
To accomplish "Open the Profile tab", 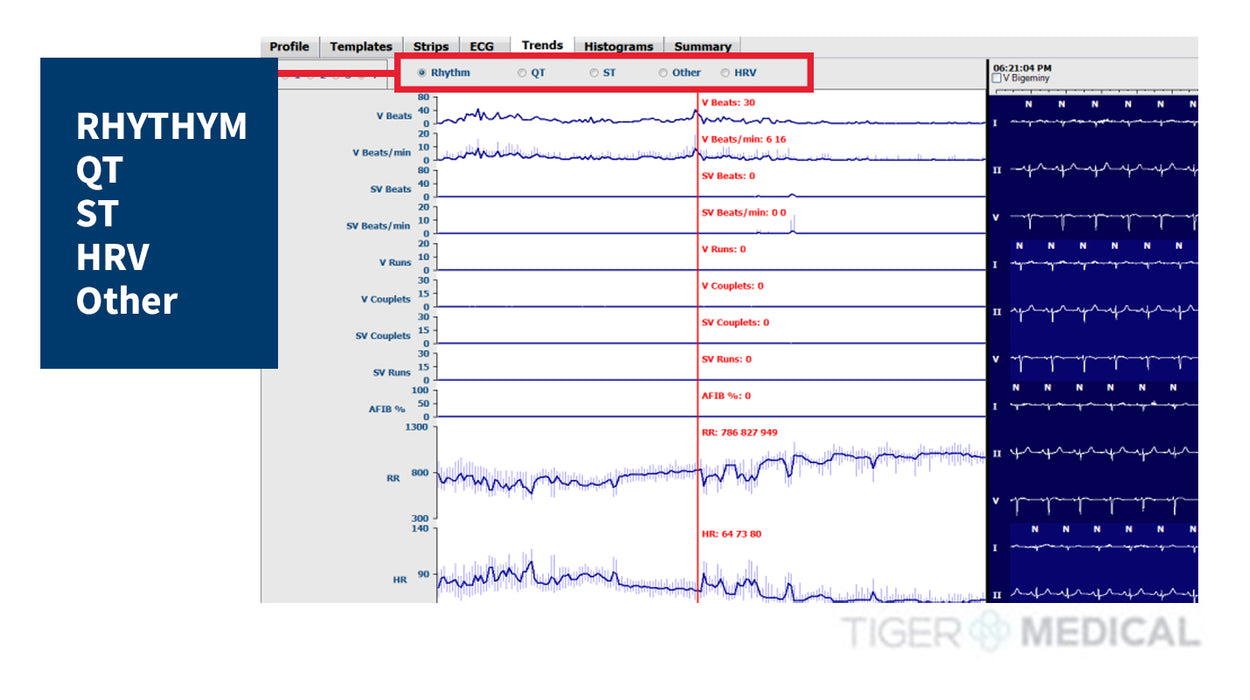I will pyautogui.click(x=289, y=47).
